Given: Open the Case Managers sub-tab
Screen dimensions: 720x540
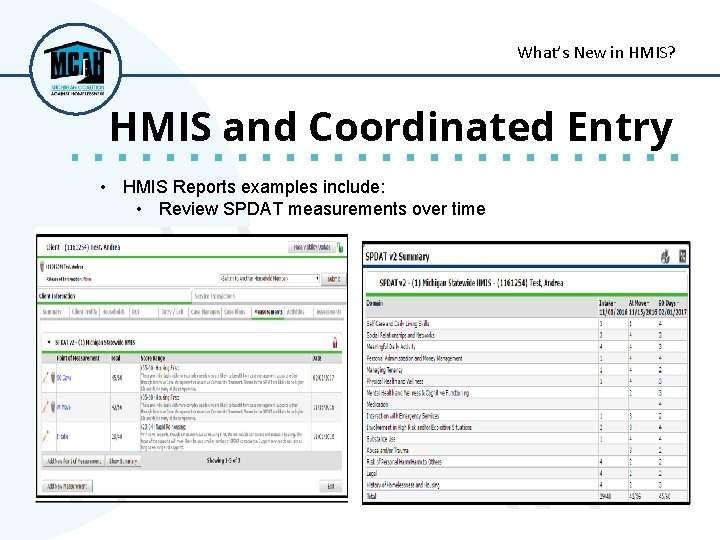Looking at the screenshot, I should [205, 312].
